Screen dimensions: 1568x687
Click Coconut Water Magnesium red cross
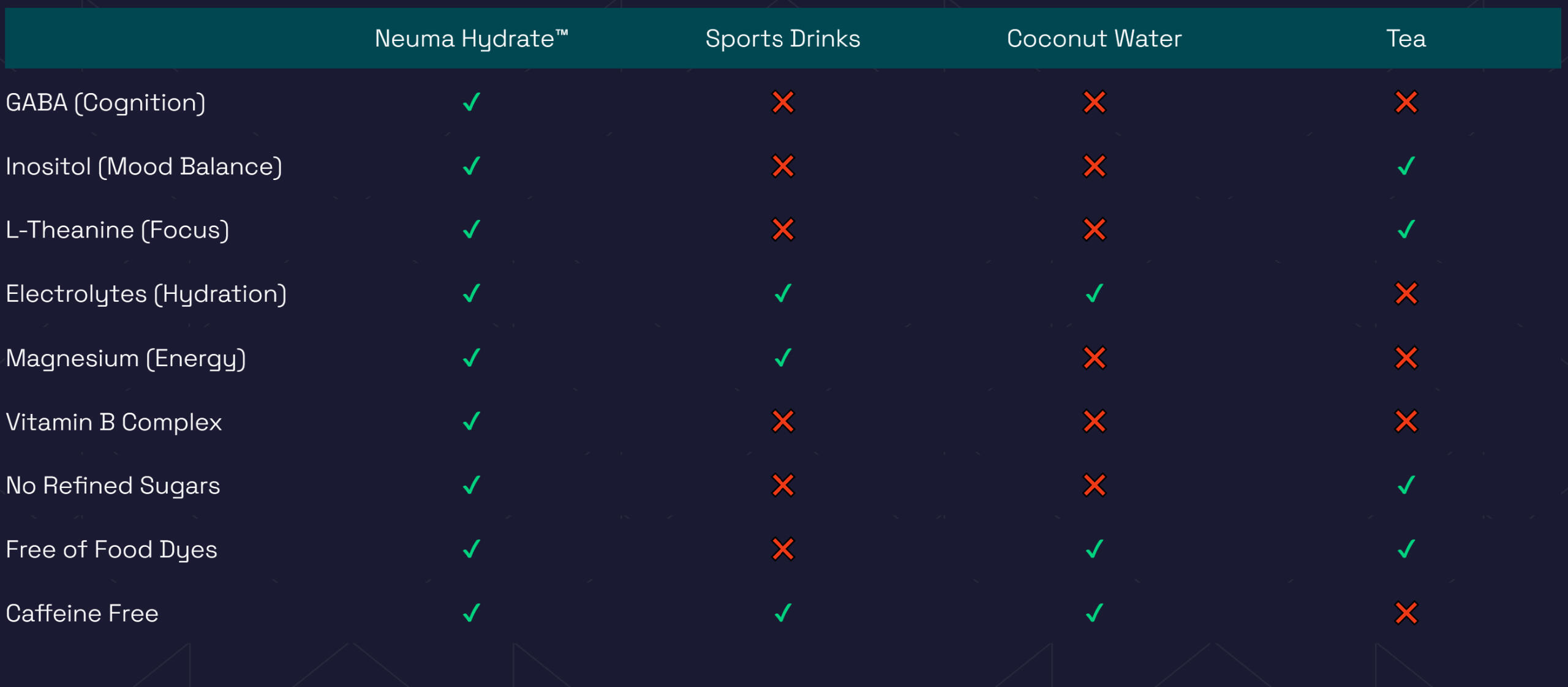(1094, 358)
